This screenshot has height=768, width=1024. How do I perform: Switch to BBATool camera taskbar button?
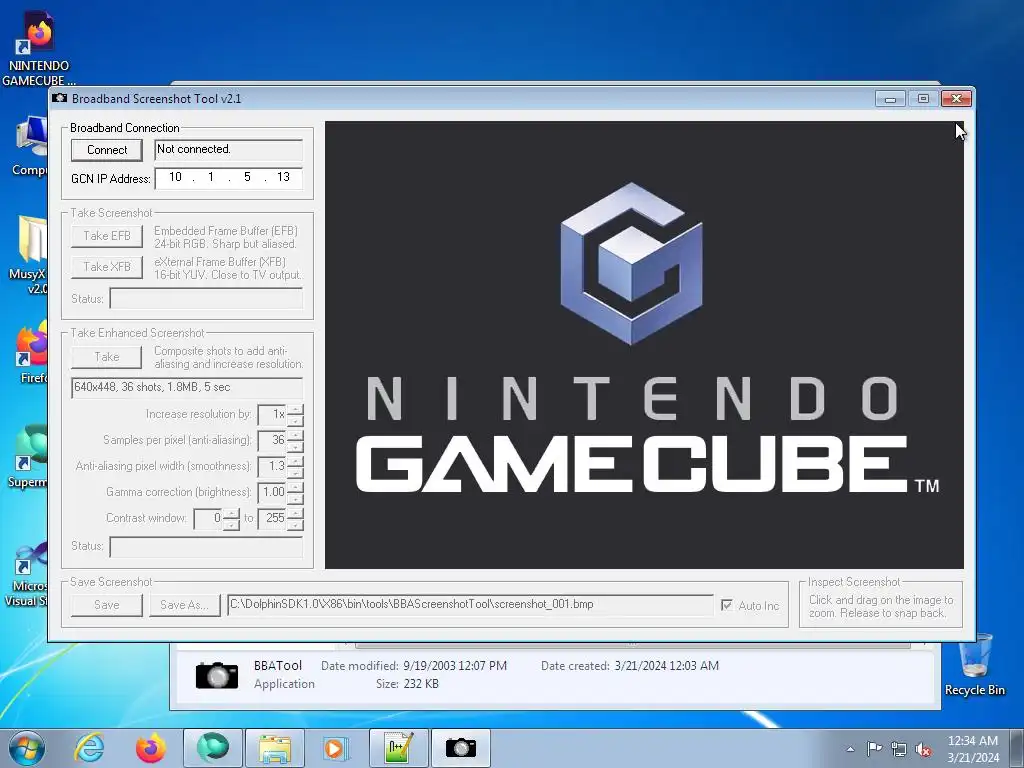(x=461, y=748)
